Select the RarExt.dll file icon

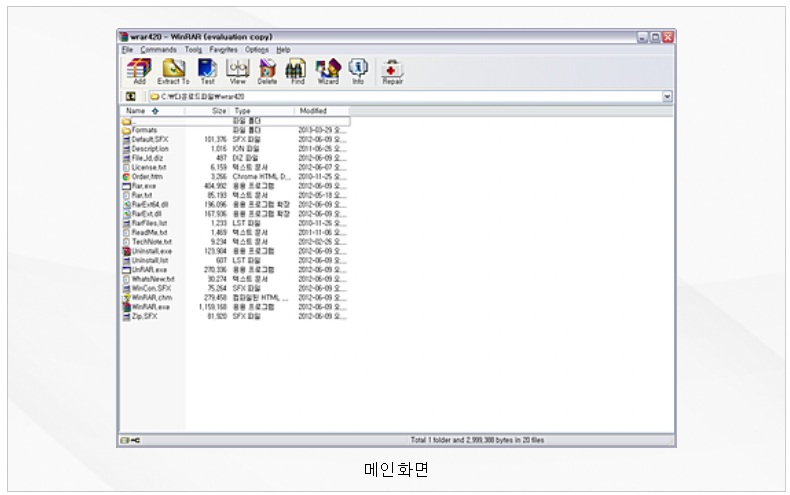126,214
